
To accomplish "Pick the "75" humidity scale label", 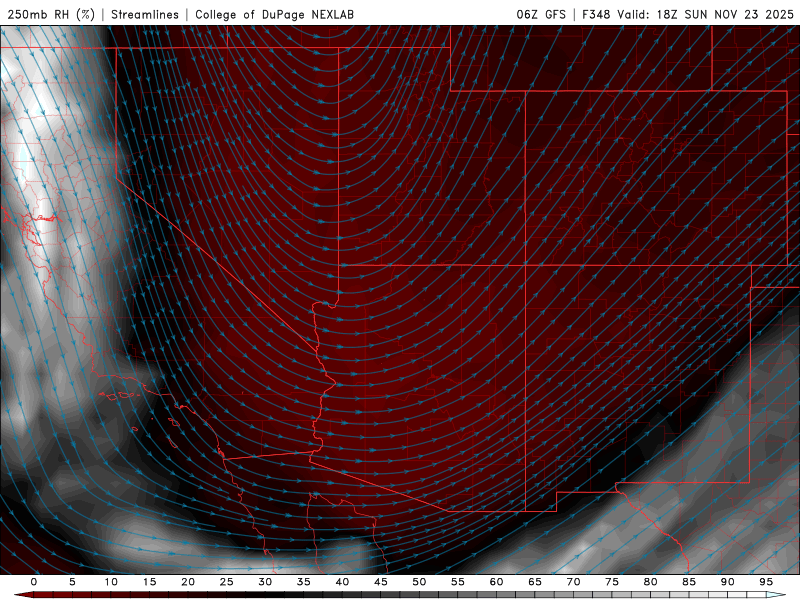I will click(x=612, y=582).
